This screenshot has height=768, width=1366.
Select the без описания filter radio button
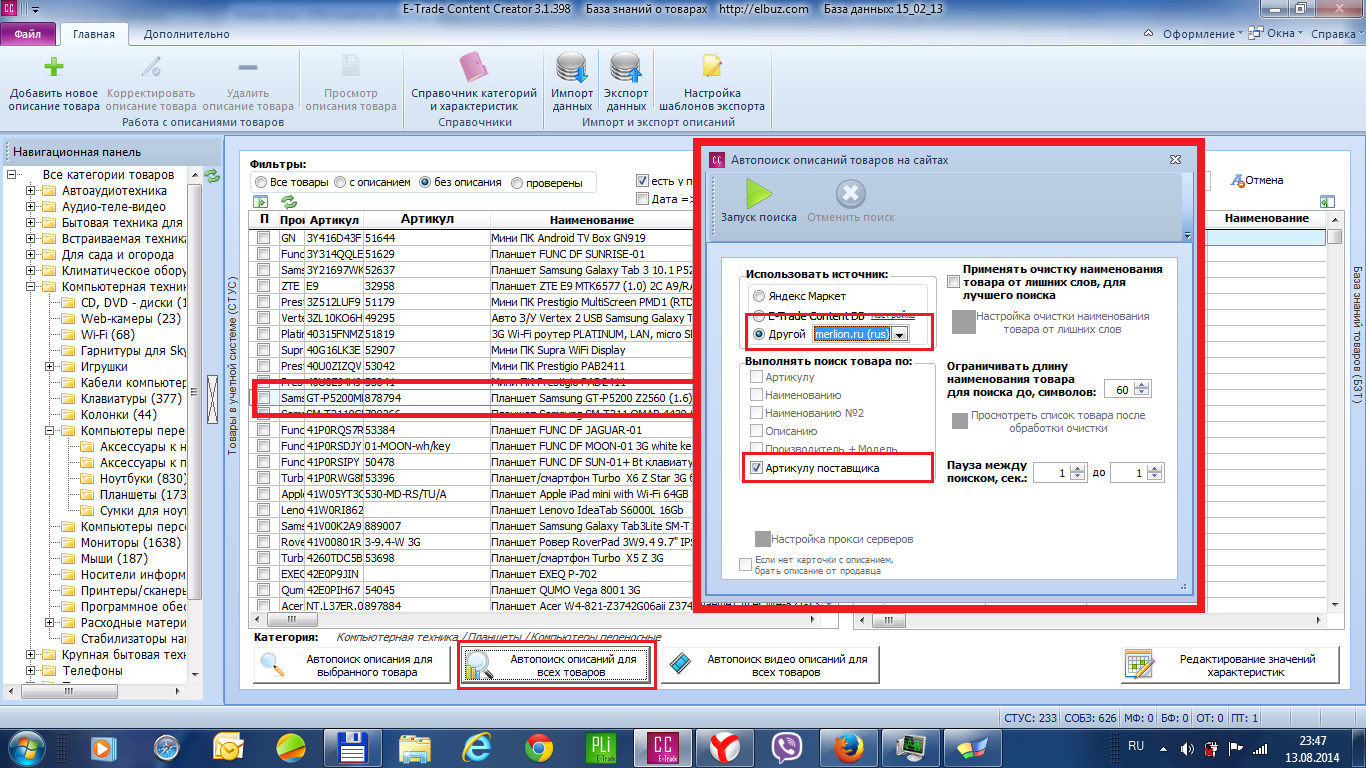click(425, 182)
